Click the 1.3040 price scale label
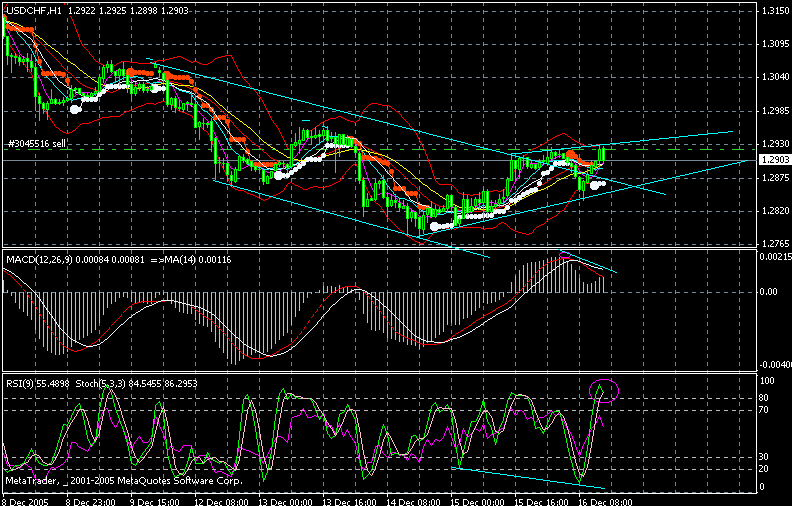This screenshot has height=506, width=792. [x=772, y=77]
